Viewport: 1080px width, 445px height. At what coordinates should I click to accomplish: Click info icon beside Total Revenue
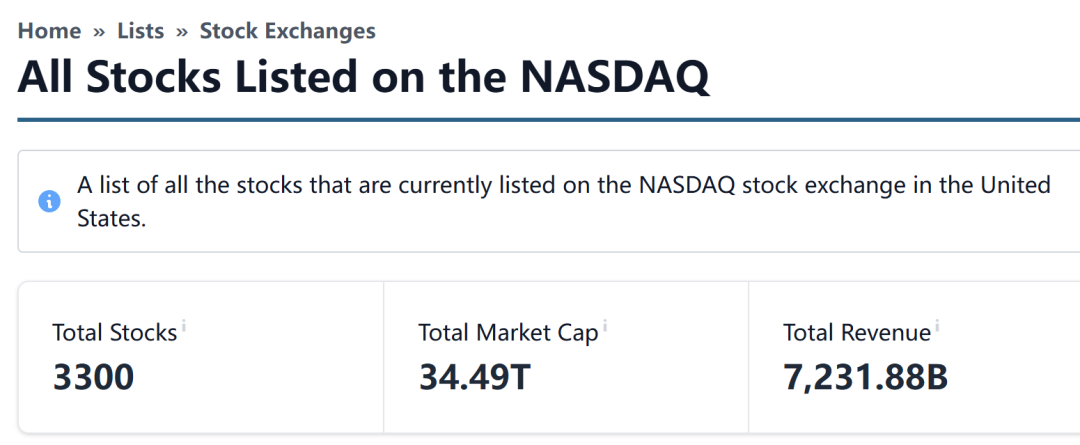tap(937, 324)
